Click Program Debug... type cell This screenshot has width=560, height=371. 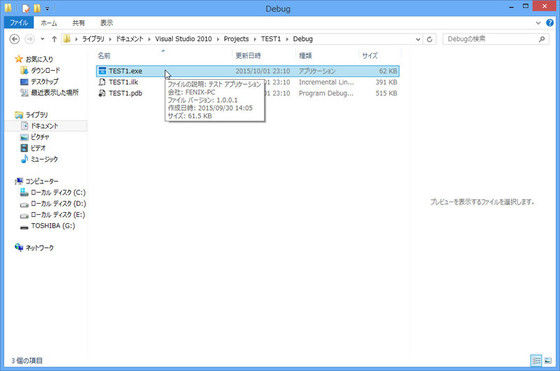[x=326, y=93]
